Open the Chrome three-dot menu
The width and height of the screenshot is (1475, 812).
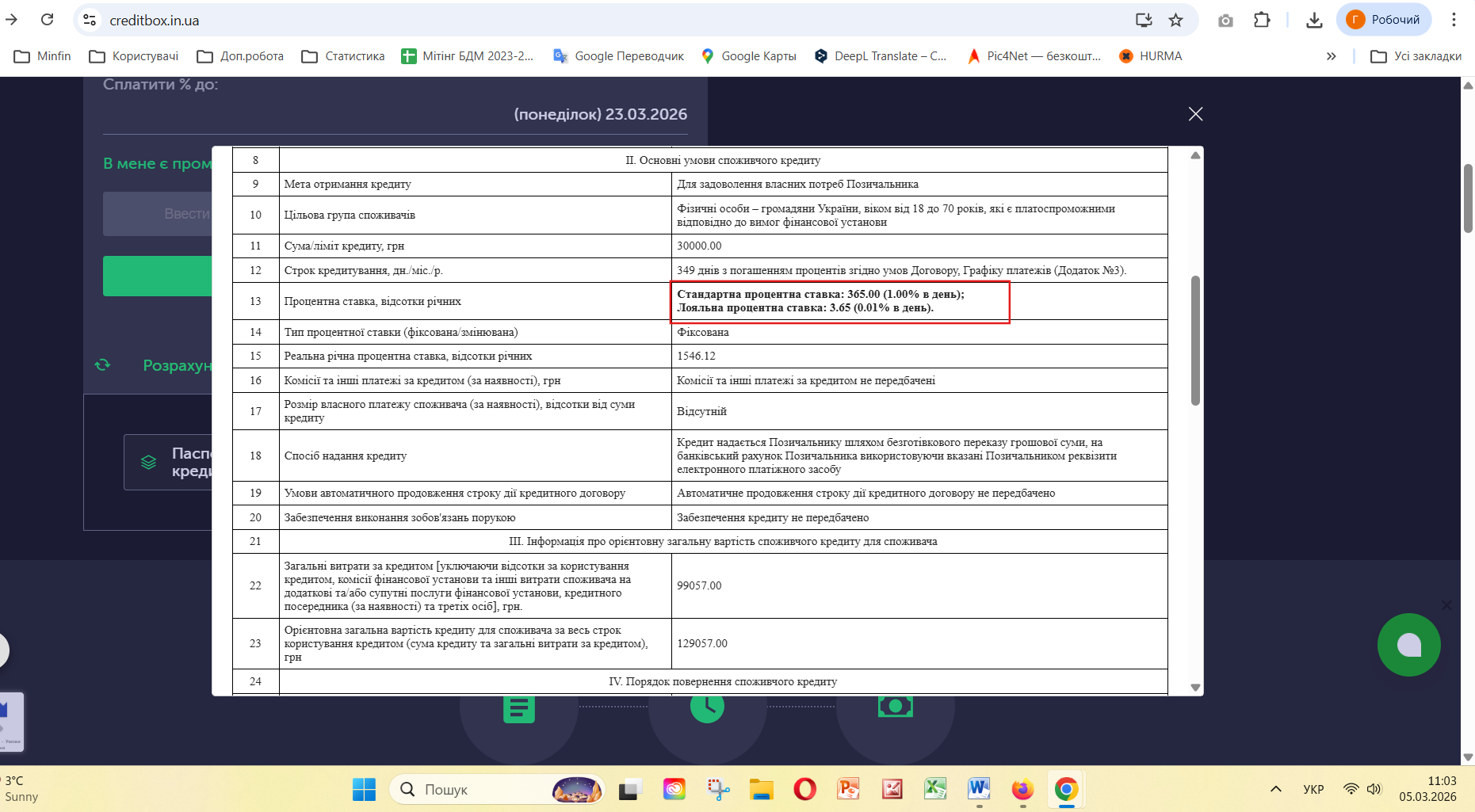1454,20
